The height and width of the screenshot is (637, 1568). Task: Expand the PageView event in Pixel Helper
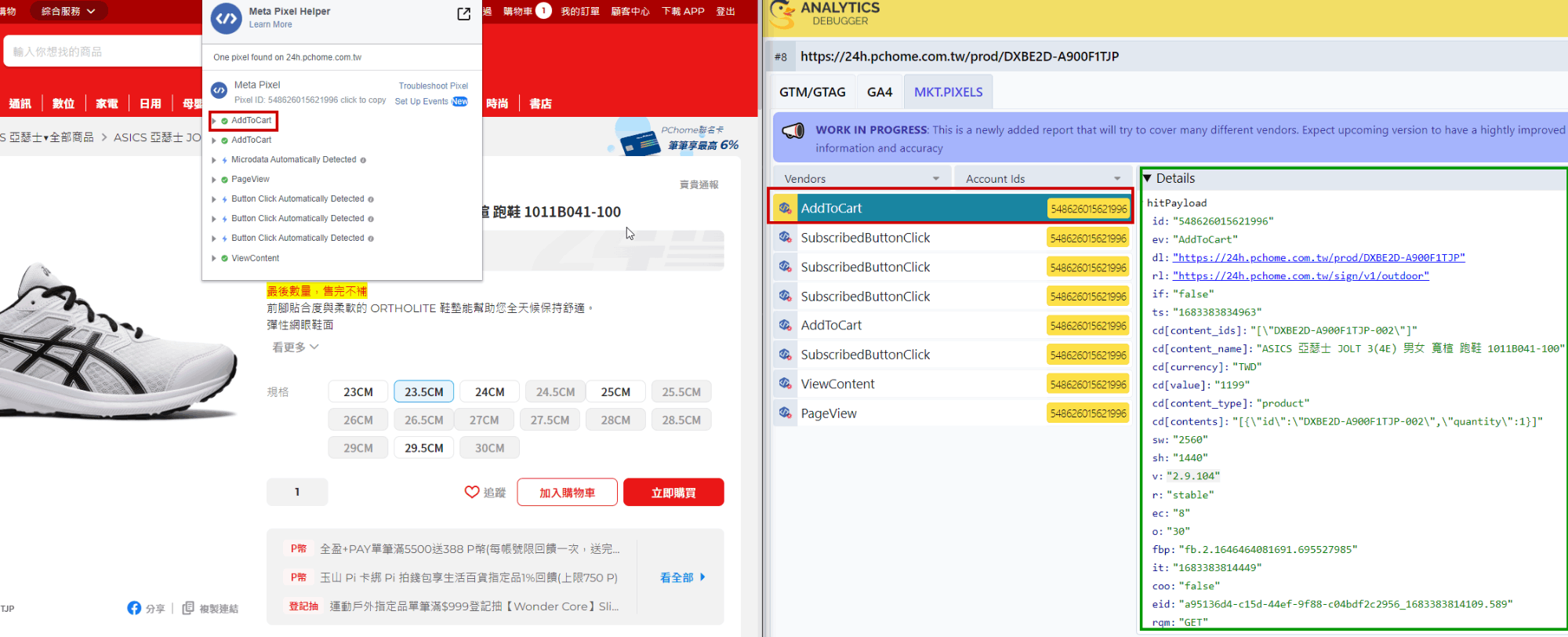214,180
